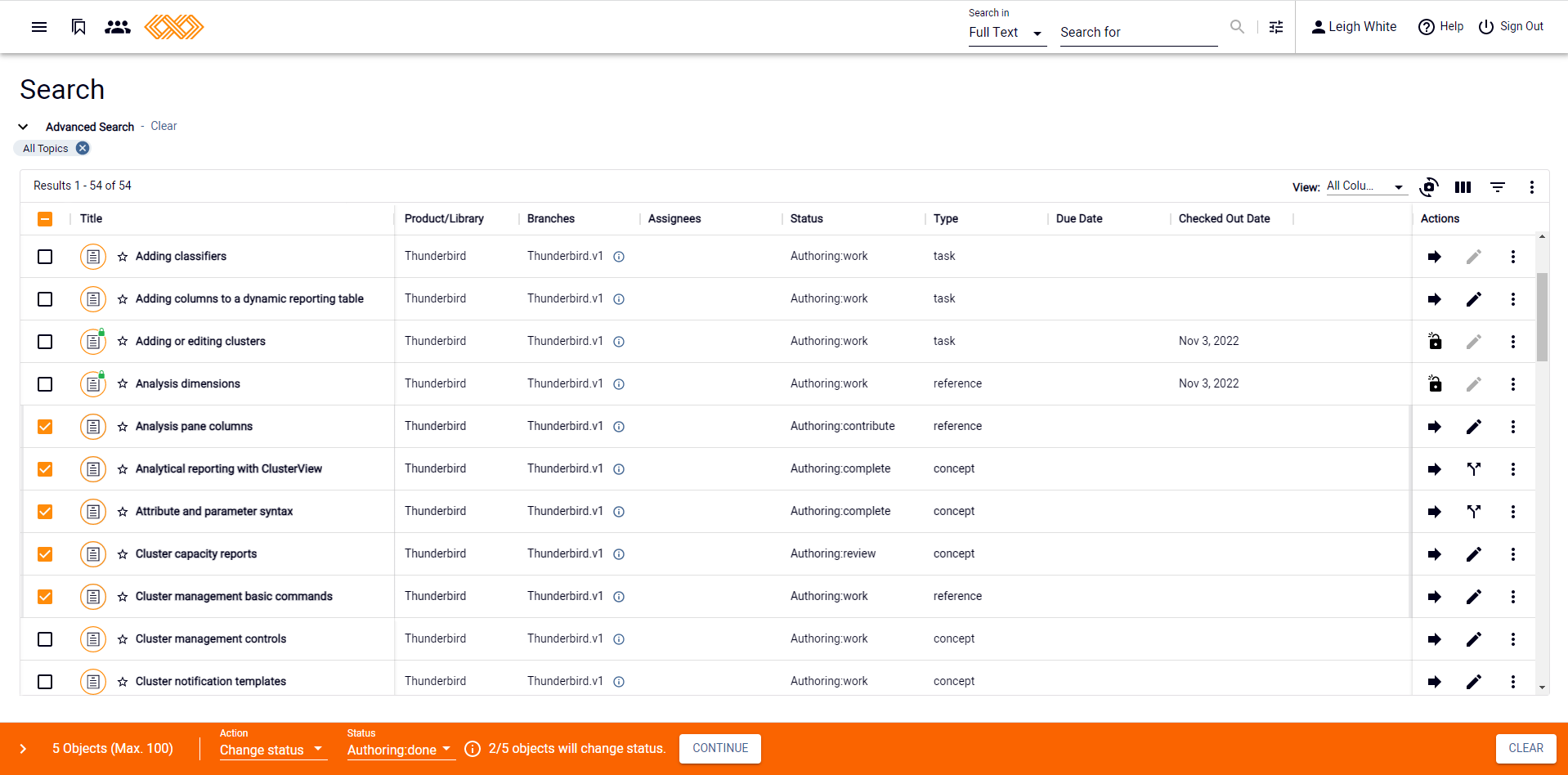
Task: Star the Cluster capacity reports topic
Action: (x=123, y=554)
